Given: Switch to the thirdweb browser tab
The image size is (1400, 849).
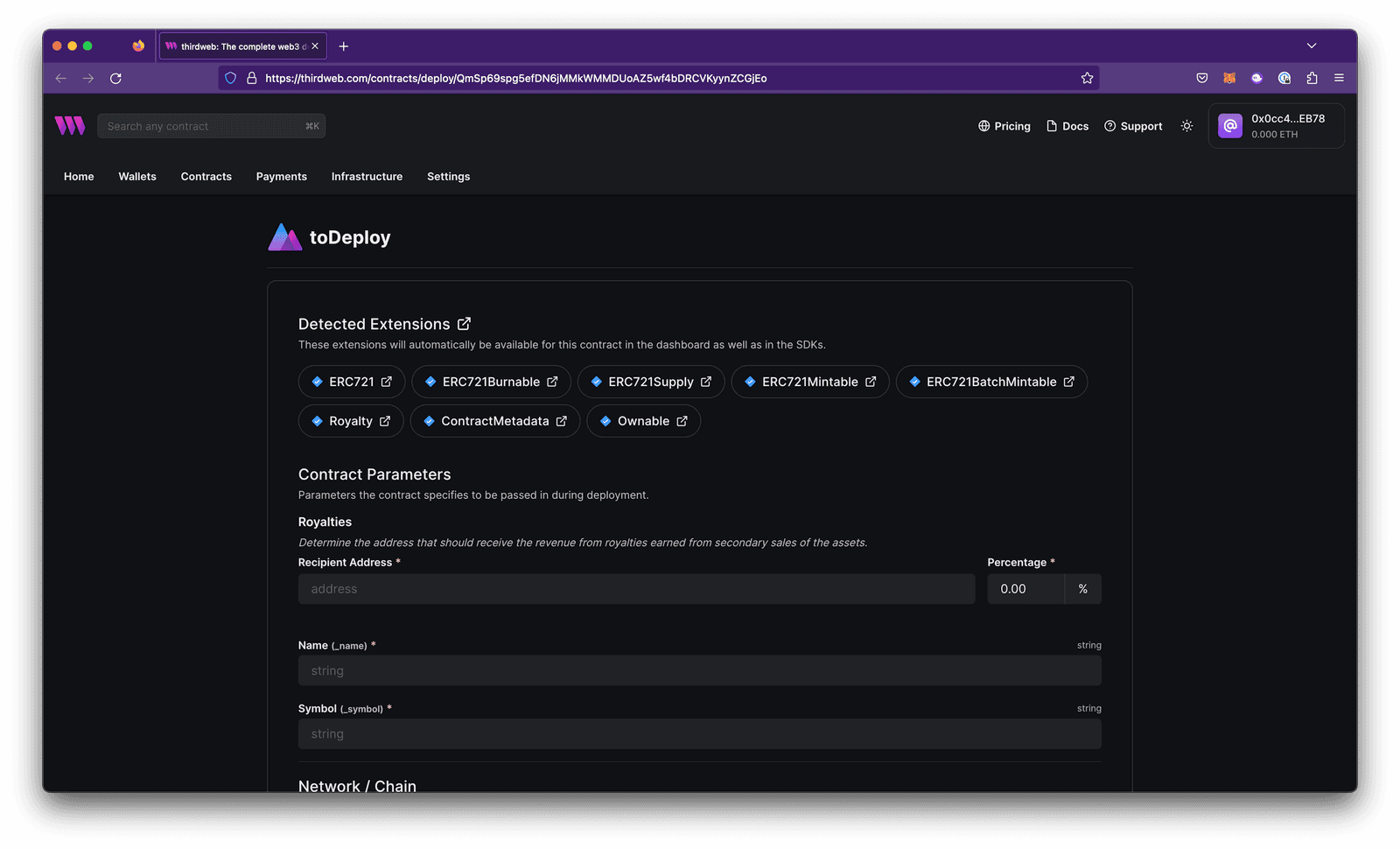Looking at the screenshot, I should pos(236,46).
